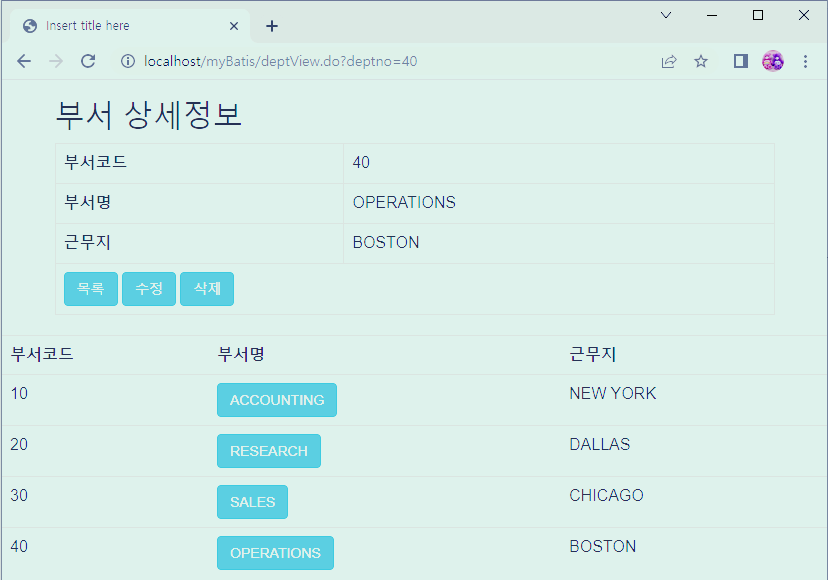
Task: Open Chrome's three-dot menu
Action: click(805, 61)
